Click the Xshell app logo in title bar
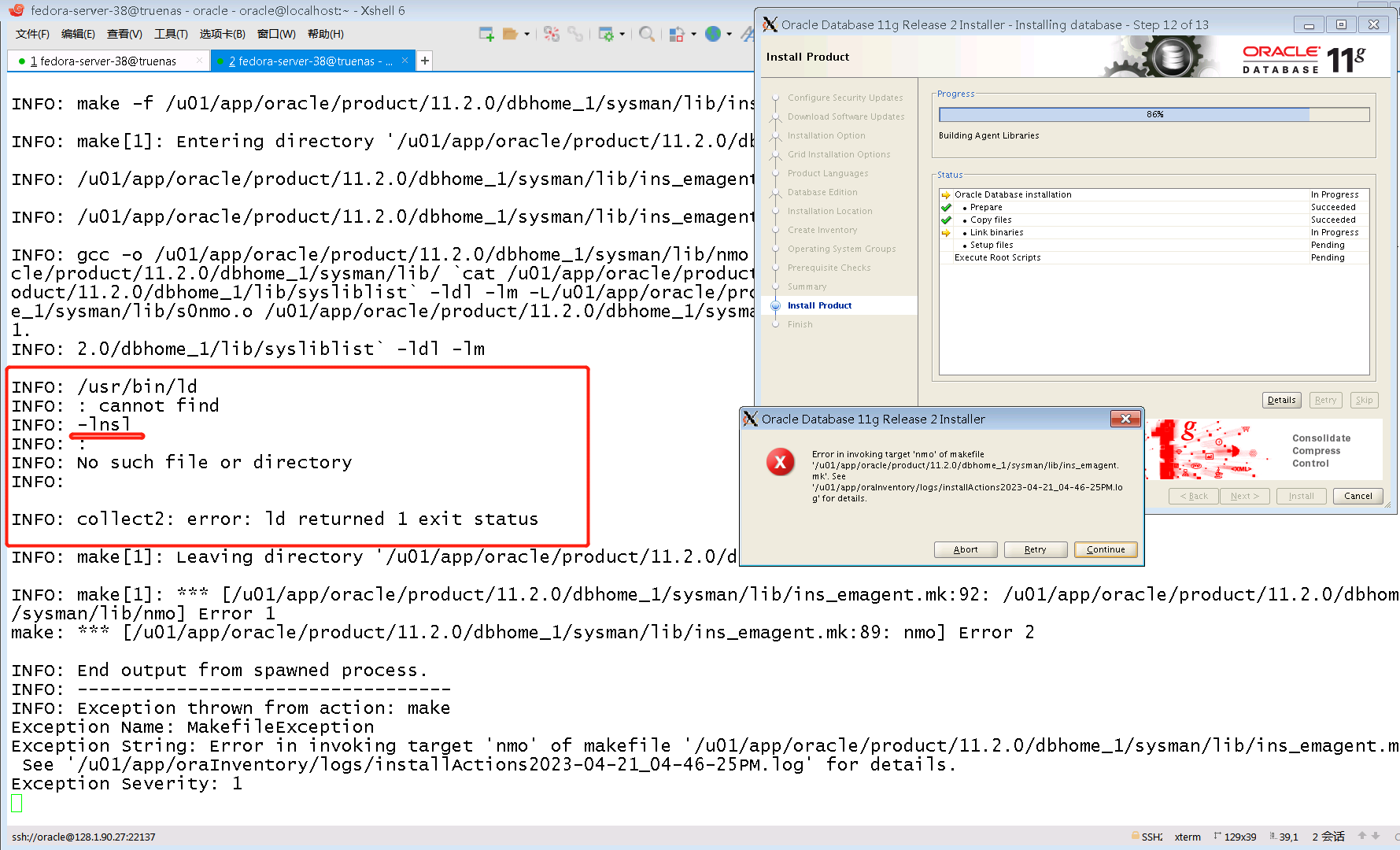 [x=17, y=10]
